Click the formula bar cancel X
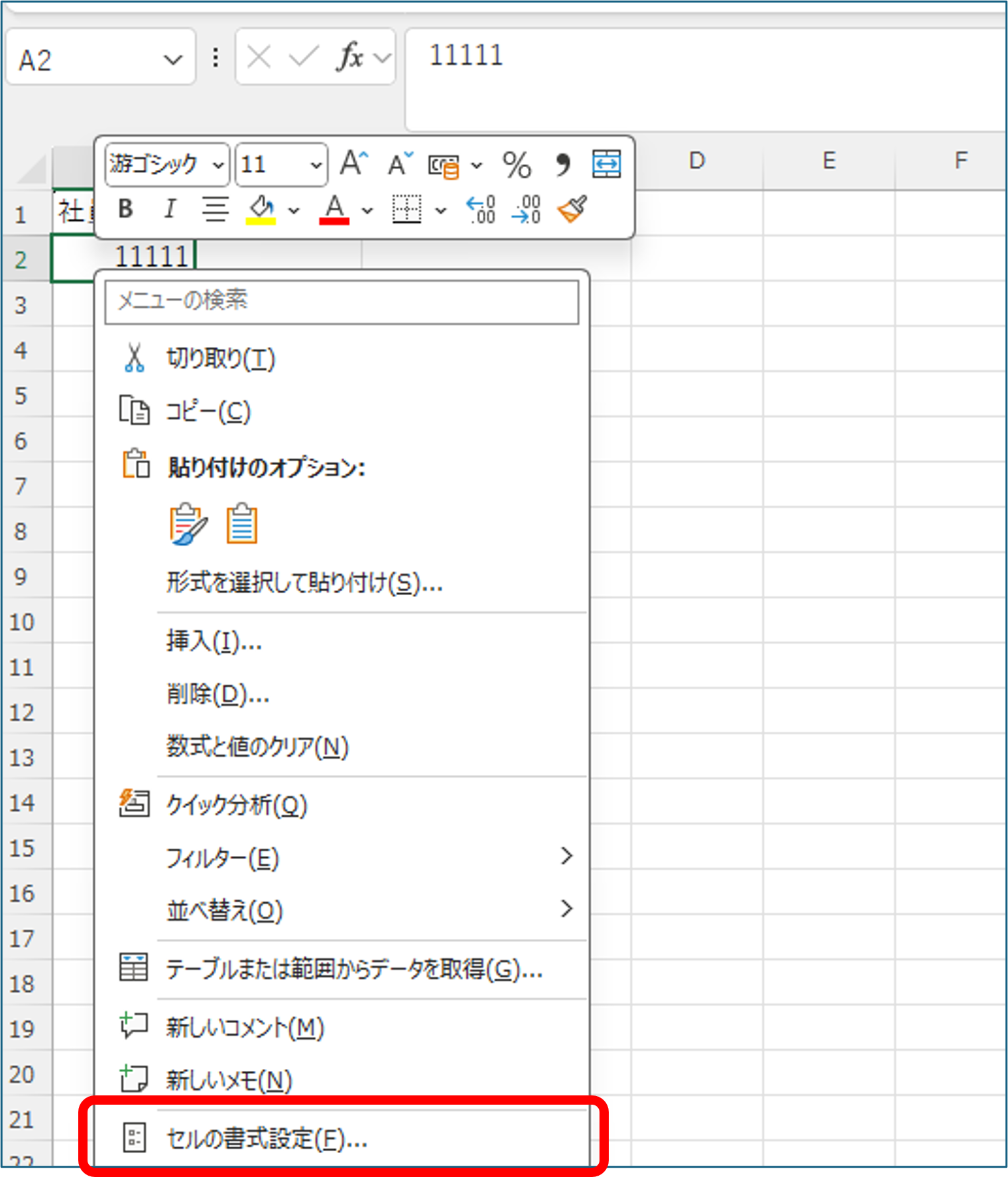1008x1177 pixels. coord(258,57)
